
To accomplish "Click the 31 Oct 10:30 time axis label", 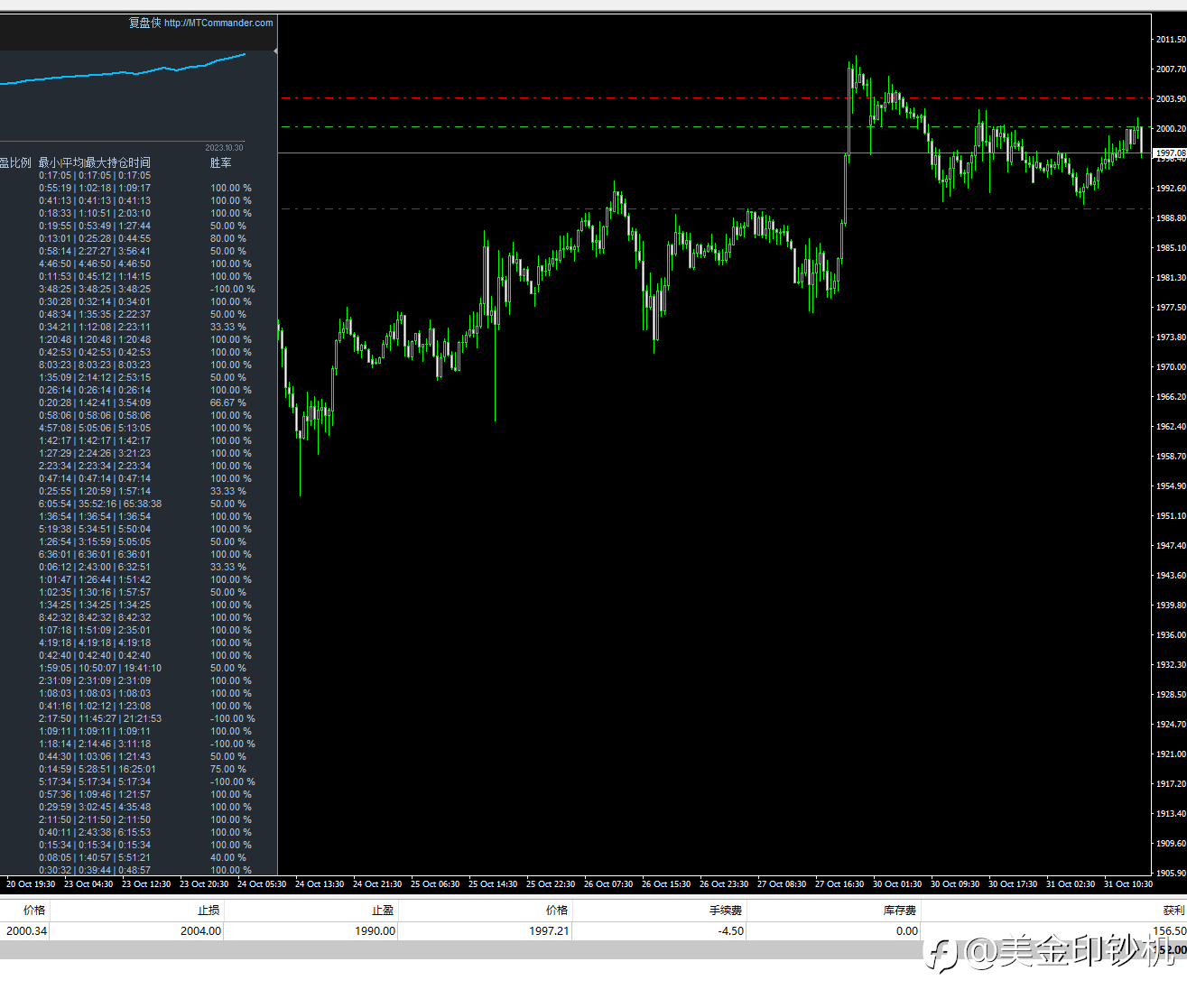I will 1128,883.
